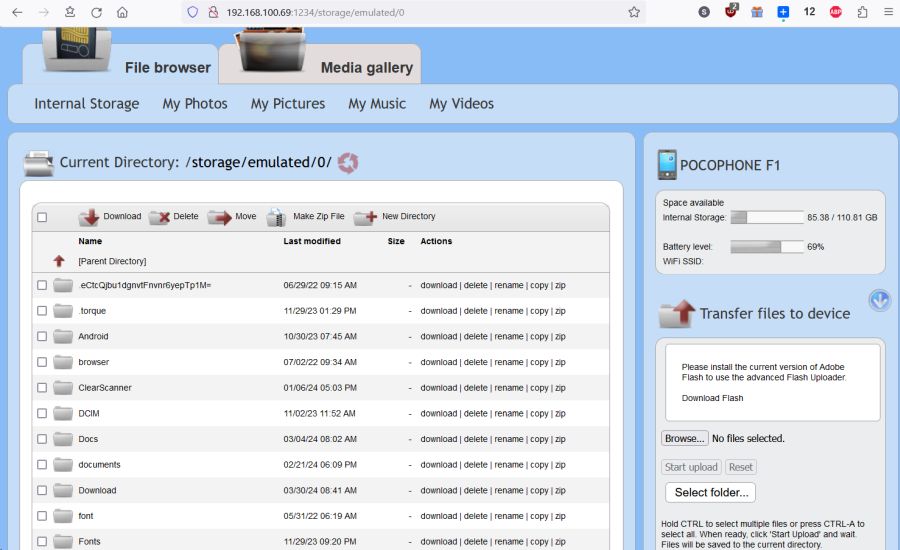Check the box for ClearScanner folder

pyautogui.click(x=42, y=388)
